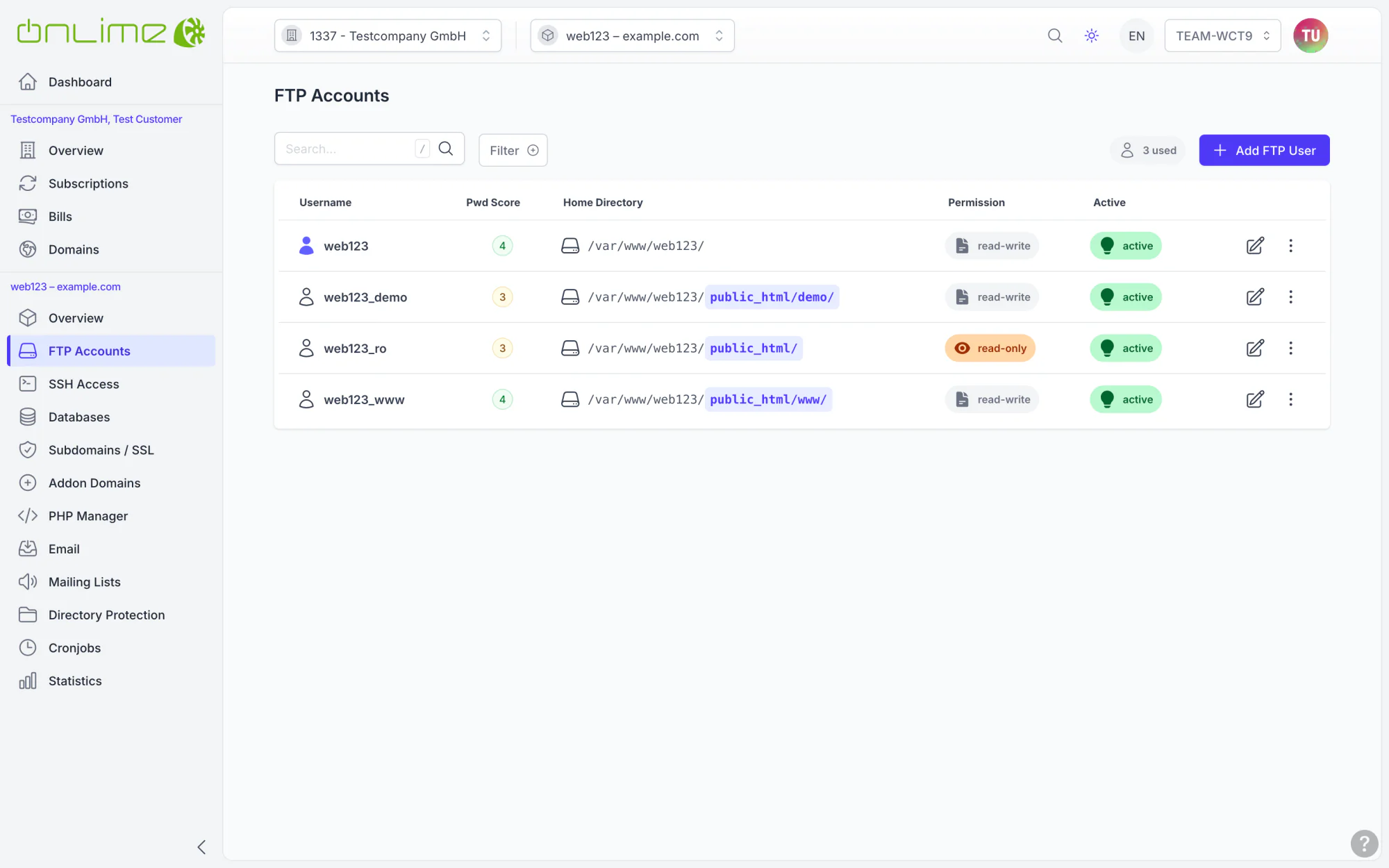Open the Filter button
The height and width of the screenshot is (868, 1389).
[x=513, y=150]
